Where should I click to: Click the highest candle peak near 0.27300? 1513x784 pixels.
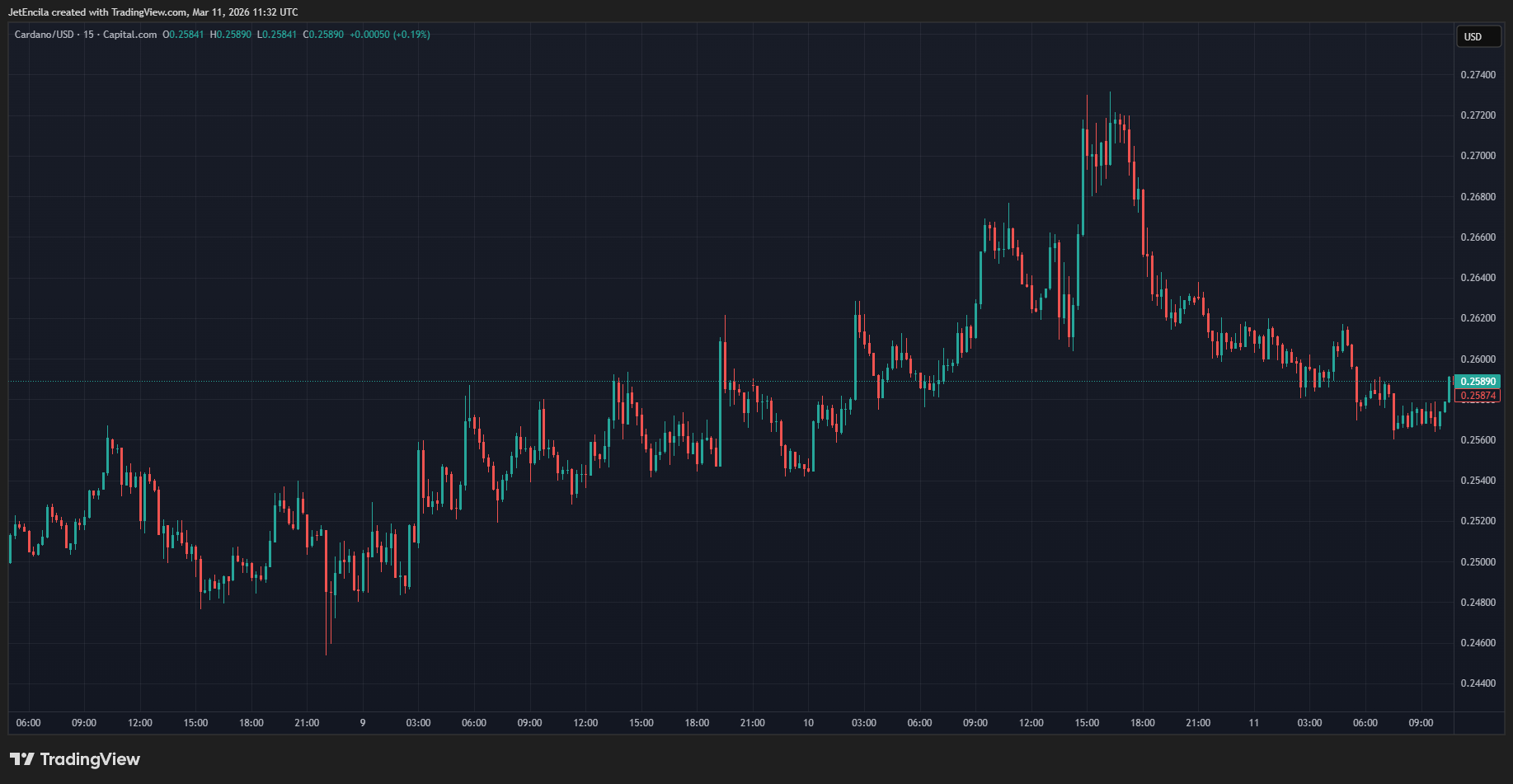[x=1110, y=94]
